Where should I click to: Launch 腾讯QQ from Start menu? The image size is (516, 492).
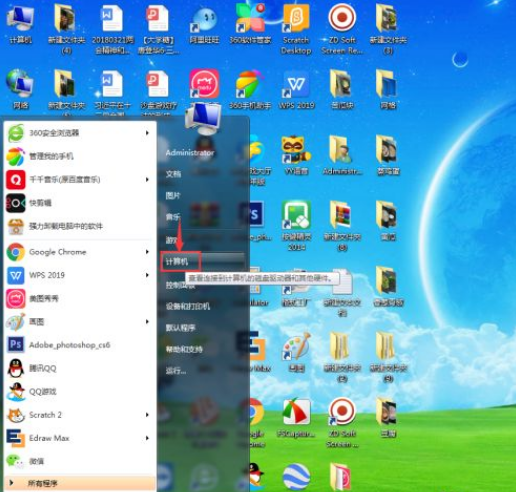click(x=79, y=368)
